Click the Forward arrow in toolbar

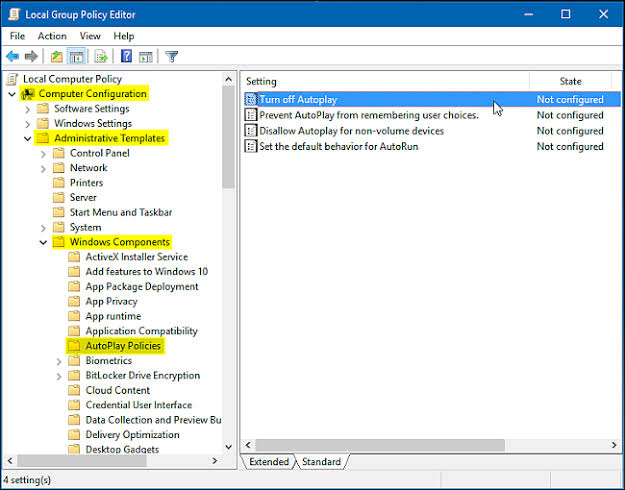coord(32,56)
